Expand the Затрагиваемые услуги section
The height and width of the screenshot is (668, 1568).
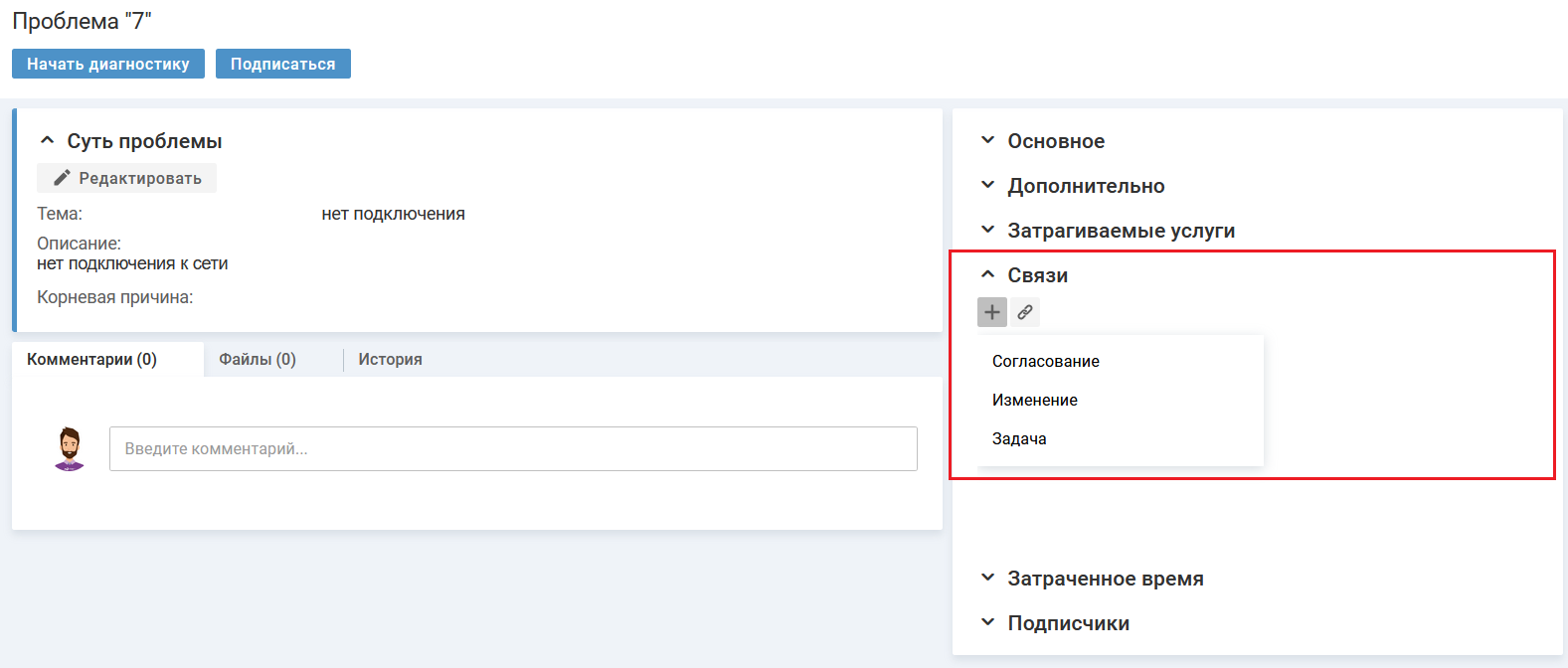(987, 231)
